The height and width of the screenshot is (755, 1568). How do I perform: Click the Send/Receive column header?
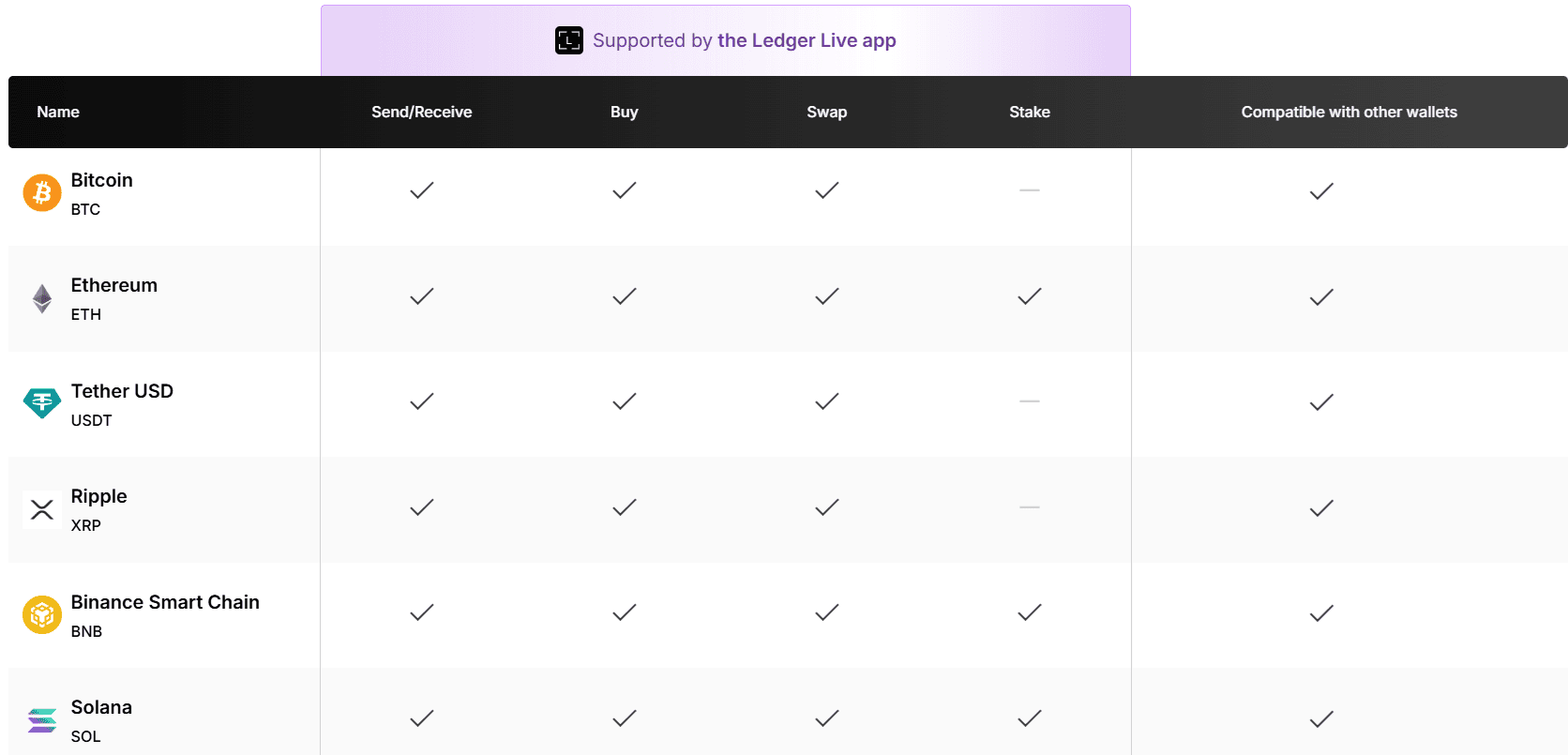tap(422, 112)
